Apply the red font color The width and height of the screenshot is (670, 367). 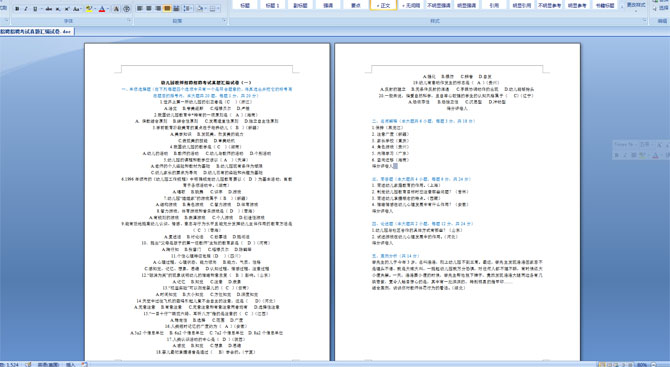click(102, 9)
